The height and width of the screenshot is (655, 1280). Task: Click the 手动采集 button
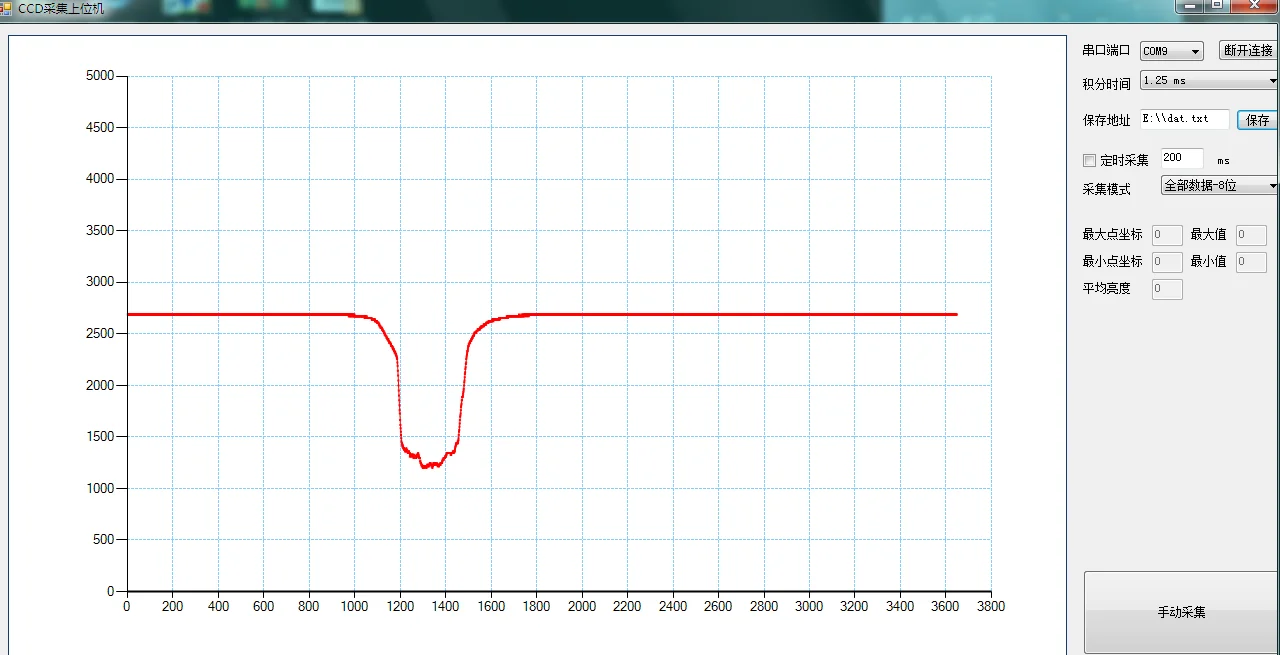(x=1181, y=612)
